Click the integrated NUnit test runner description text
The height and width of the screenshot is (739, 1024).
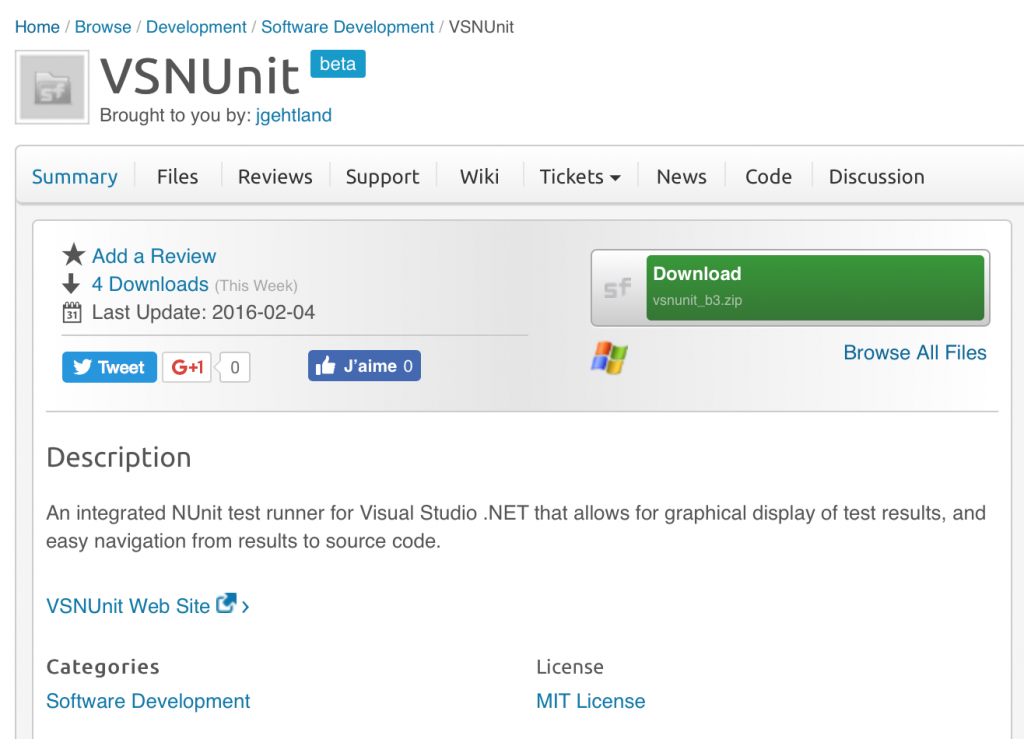[516, 527]
